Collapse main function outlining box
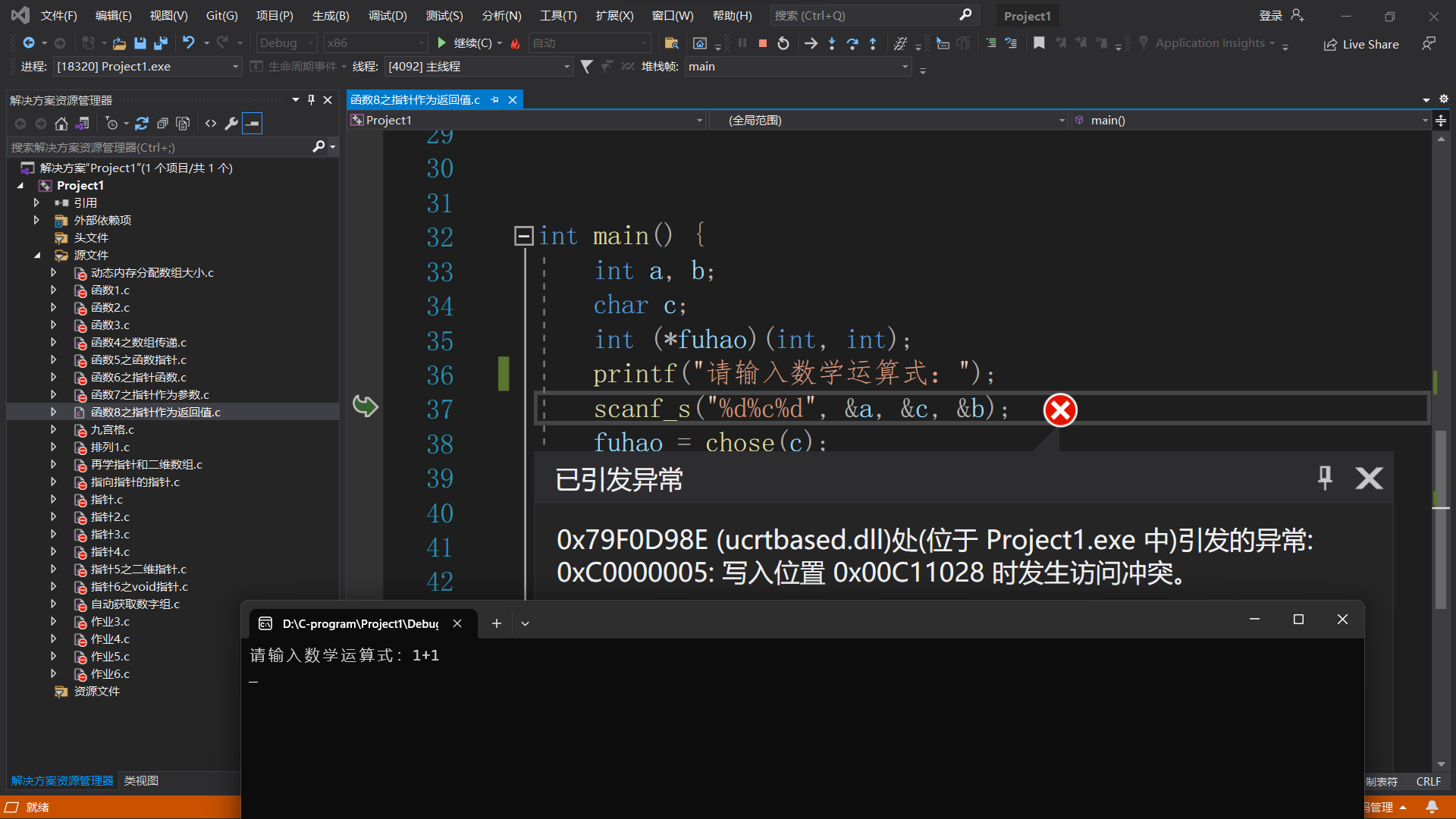Image resolution: width=1456 pixels, height=819 pixels. [x=523, y=237]
